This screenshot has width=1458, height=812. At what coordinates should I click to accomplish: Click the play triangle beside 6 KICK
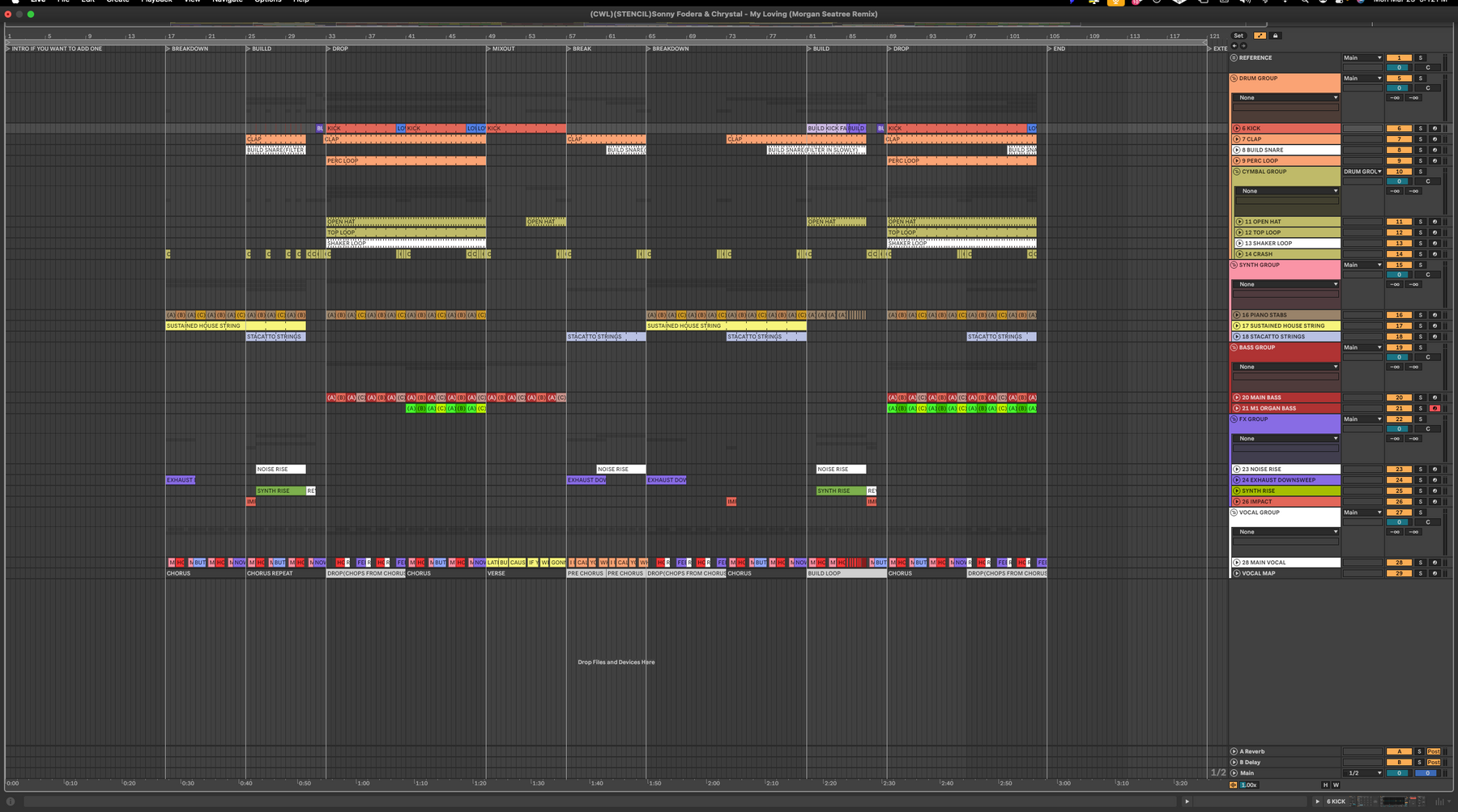1318,801
